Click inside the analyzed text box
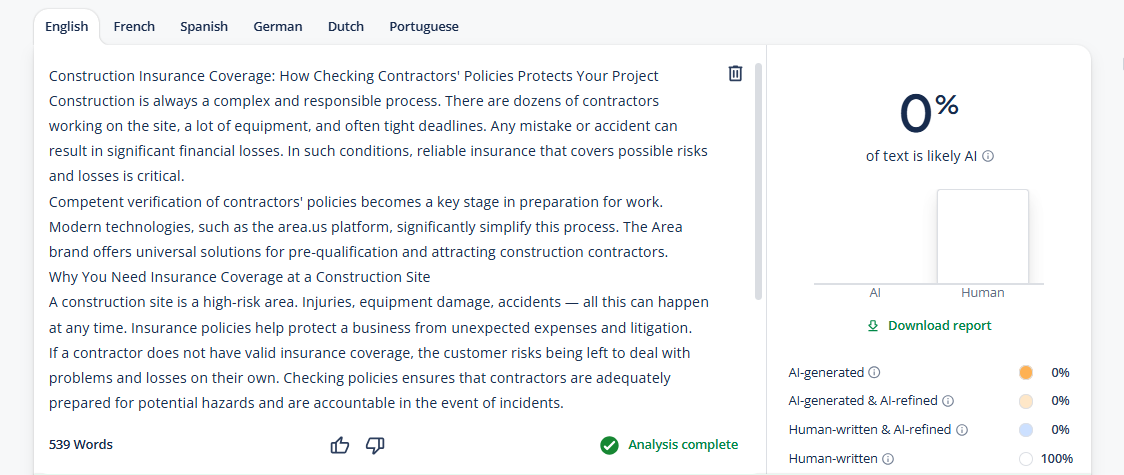Image resolution: width=1124 pixels, height=475 pixels. click(x=378, y=239)
